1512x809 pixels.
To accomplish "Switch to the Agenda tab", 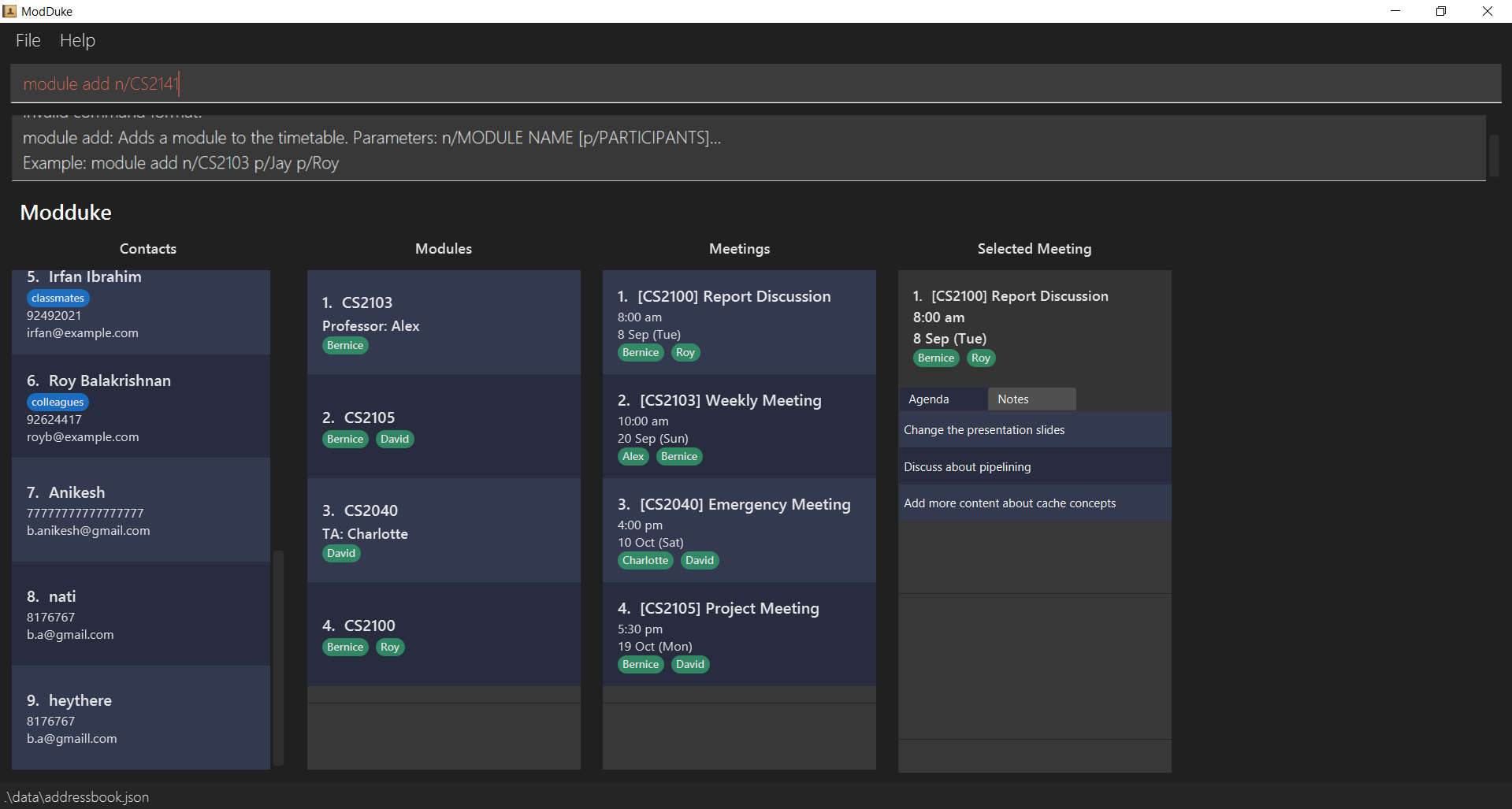I will click(x=942, y=399).
